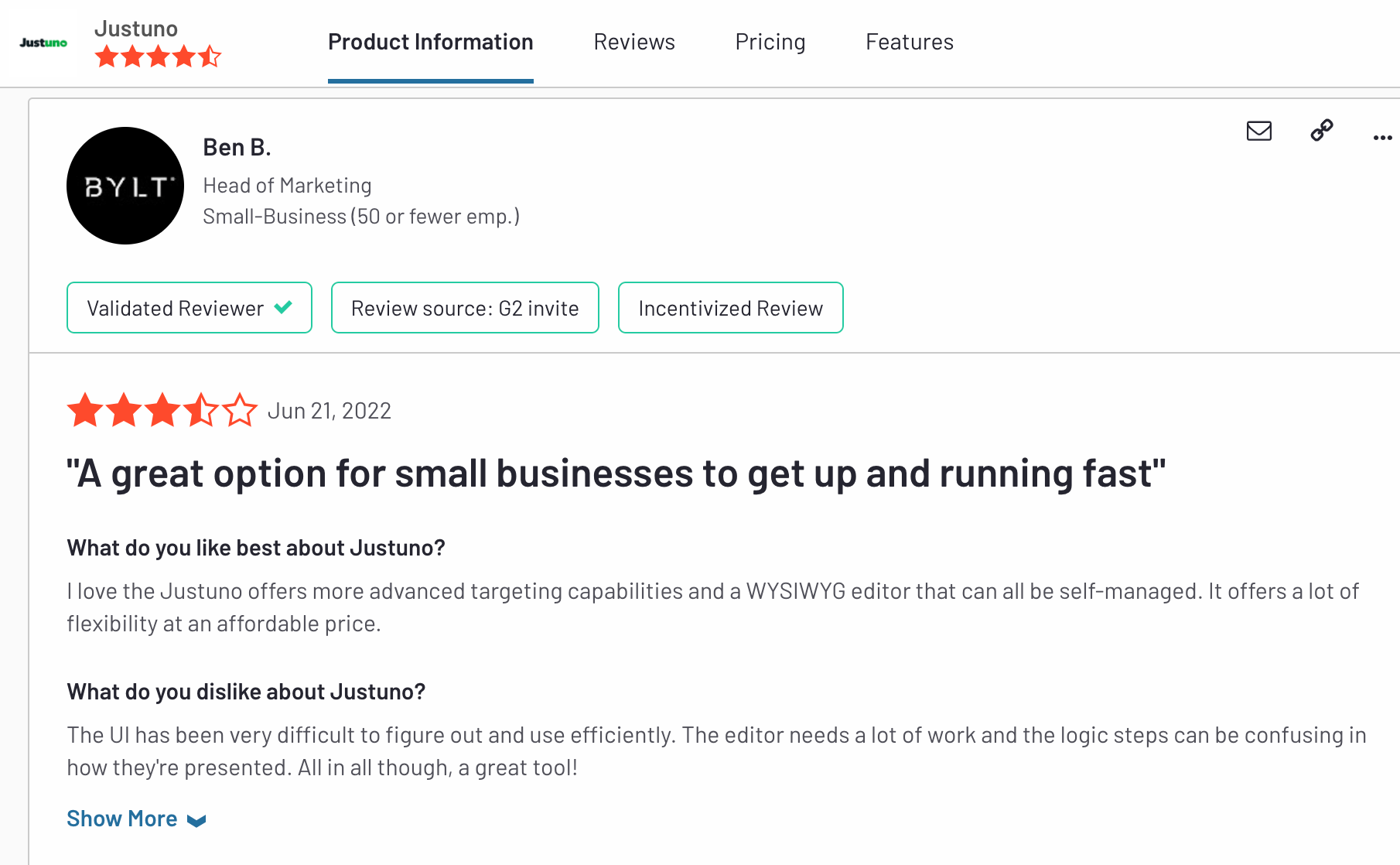Click the Review source: G2 invite badge

coord(464,308)
